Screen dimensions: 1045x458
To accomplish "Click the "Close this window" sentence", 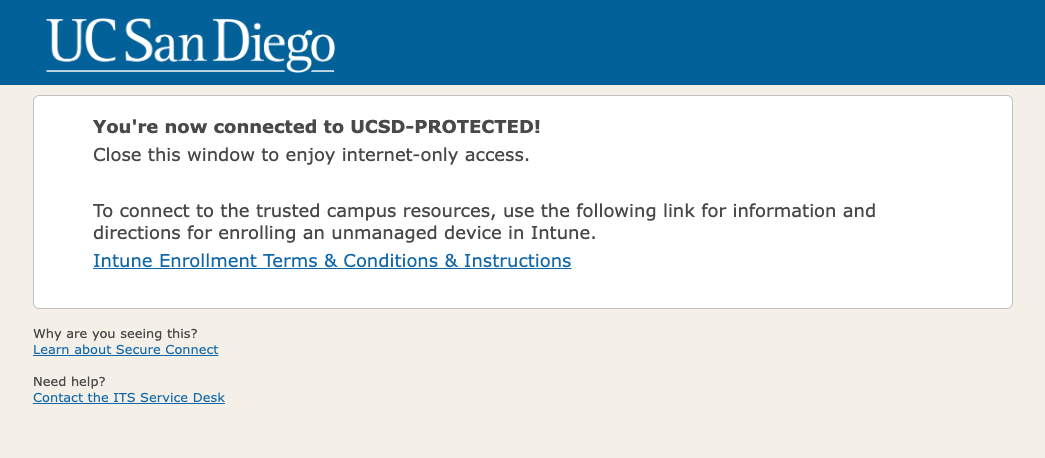I will click(310, 155).
